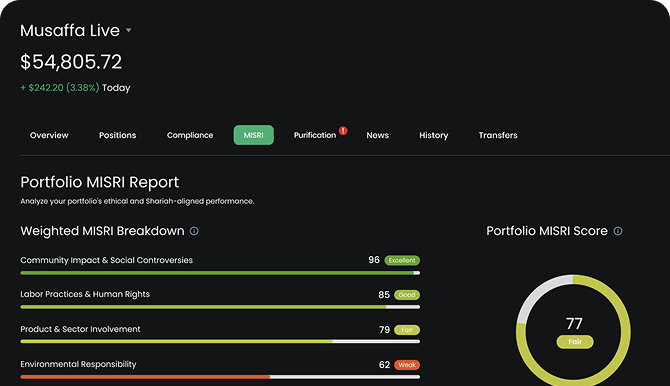The height and width of the screenshot is (386, 670).
Task: Click the Weak rating badge
Action: (x=407, y=365)
